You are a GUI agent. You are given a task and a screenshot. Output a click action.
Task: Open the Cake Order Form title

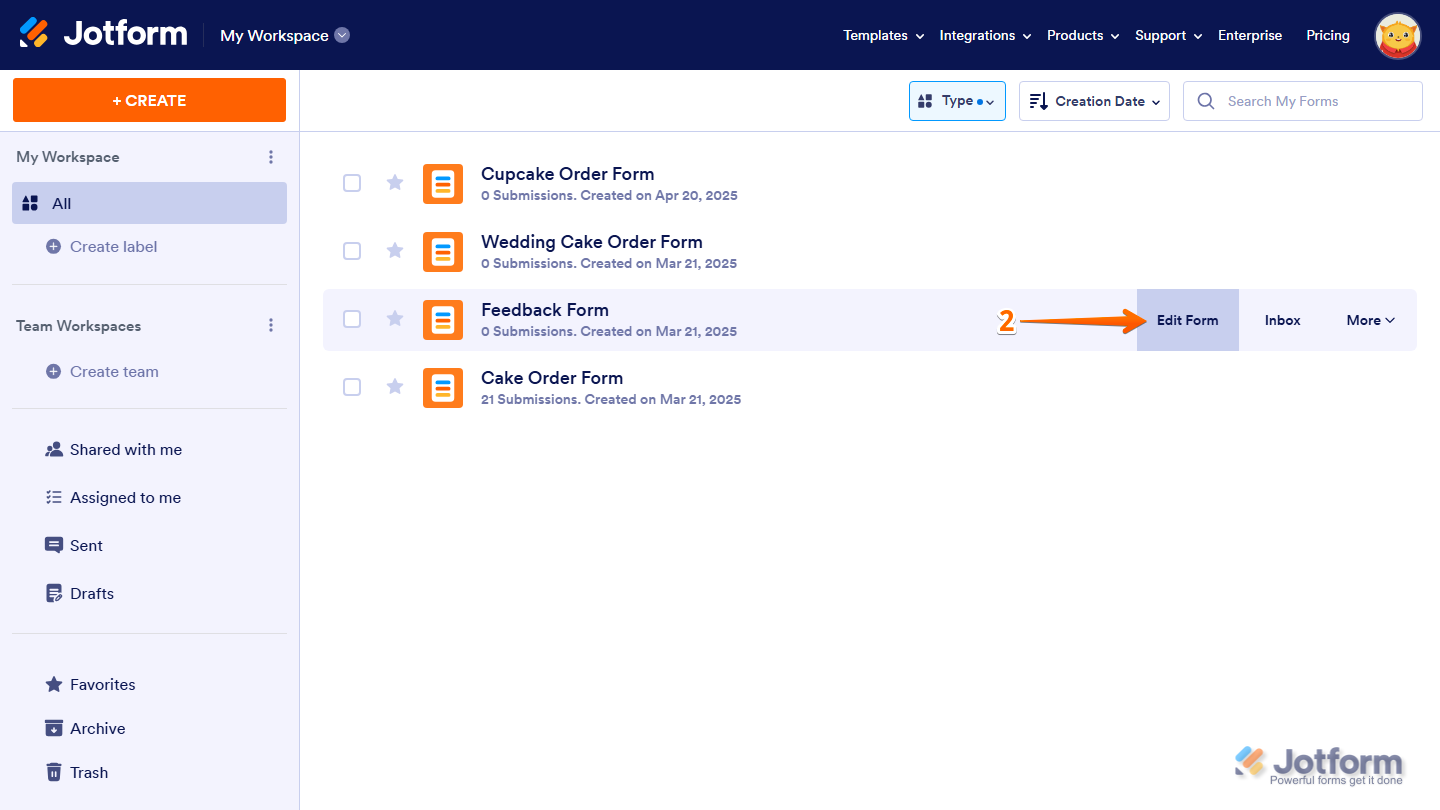[552, 378]
